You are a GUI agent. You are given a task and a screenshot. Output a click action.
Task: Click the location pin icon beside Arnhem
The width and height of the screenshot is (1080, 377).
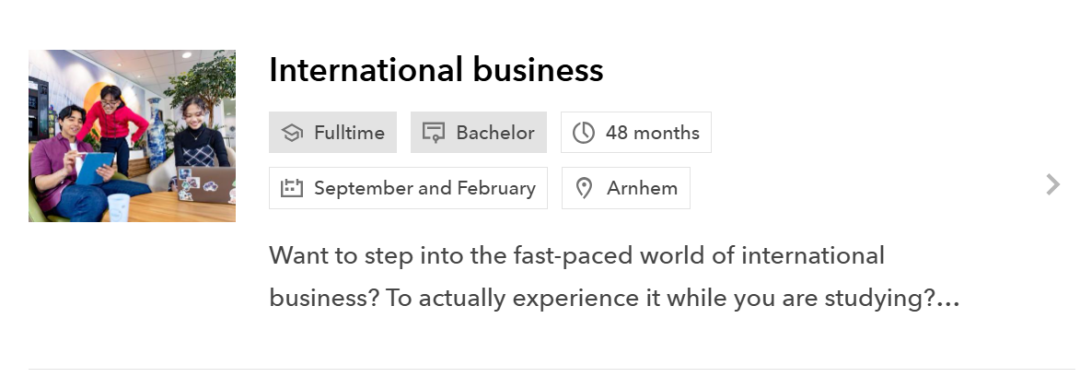pyautogui.click(x=584, y=188)
